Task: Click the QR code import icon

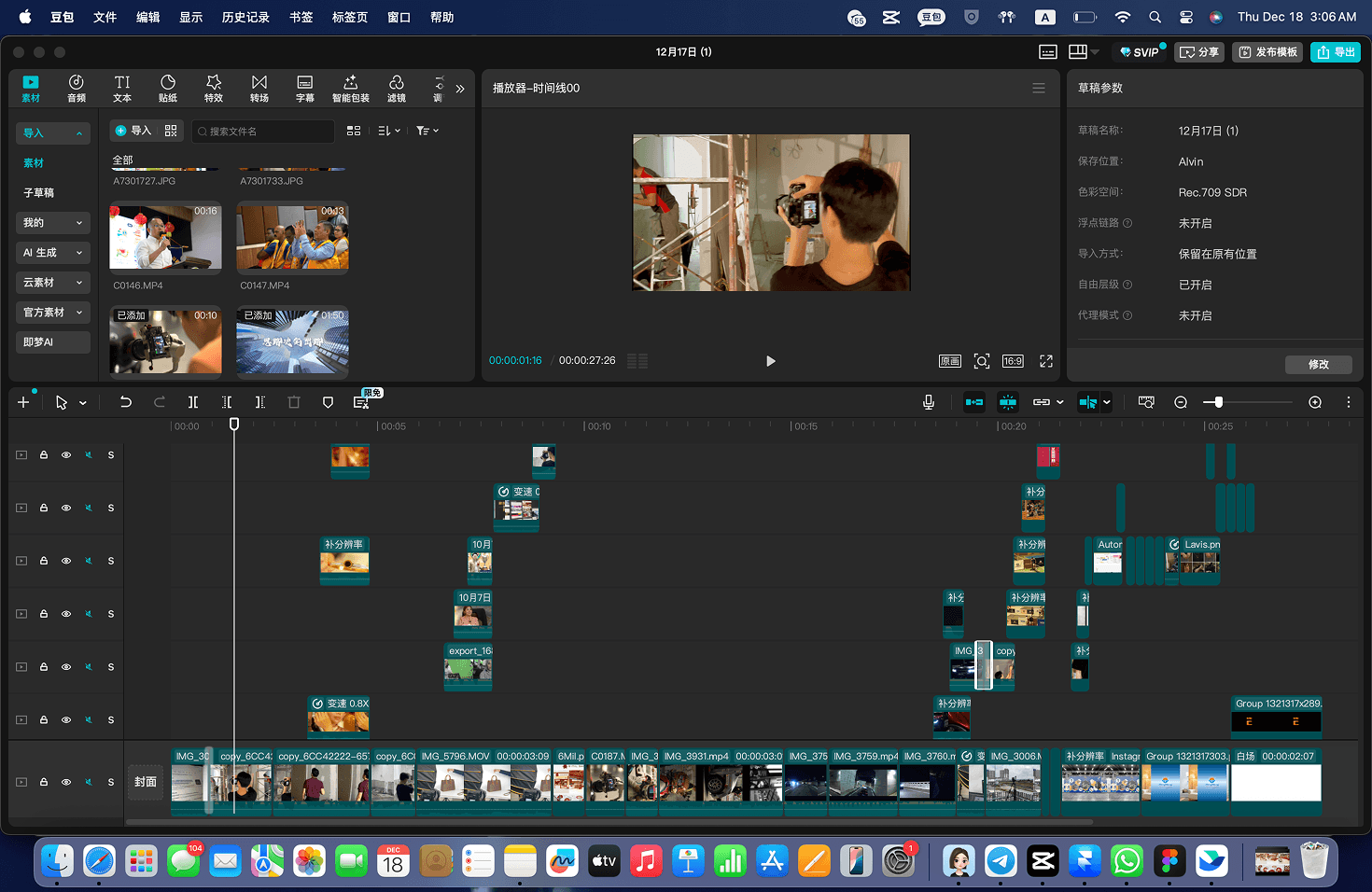Action: (171, 131)
